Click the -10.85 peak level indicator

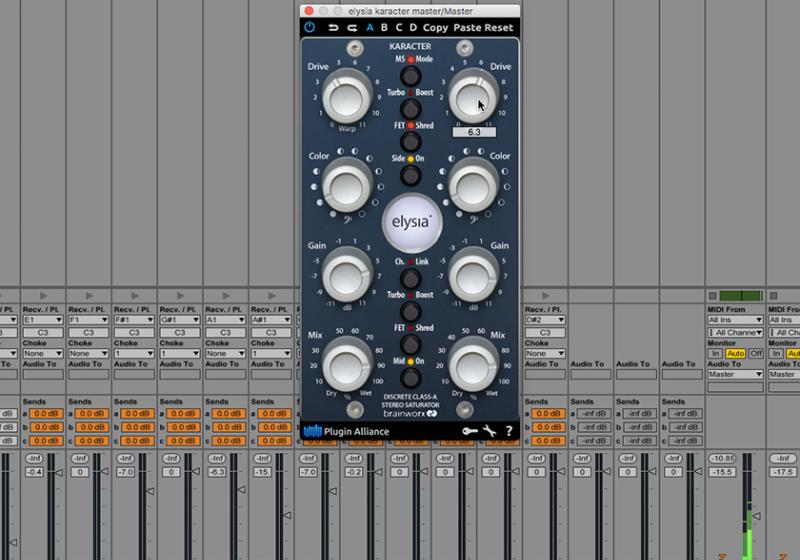(x=722, y=459)
